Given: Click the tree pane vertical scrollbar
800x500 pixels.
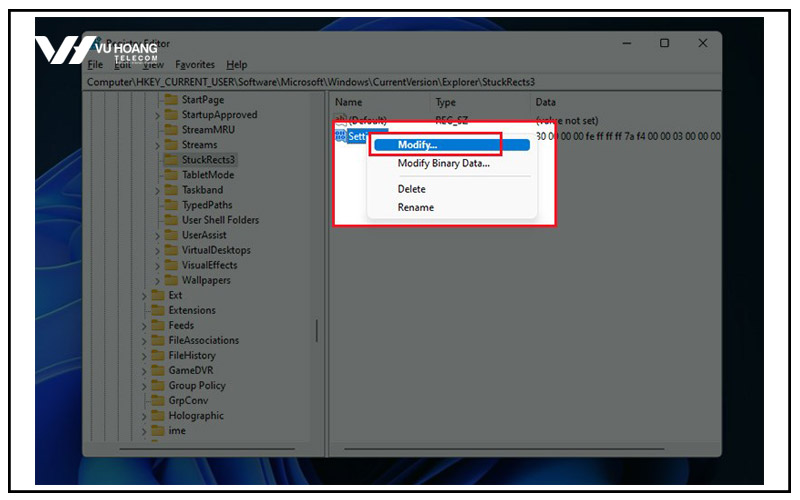Looking at the screenshot, I should (x=317, y=331).
